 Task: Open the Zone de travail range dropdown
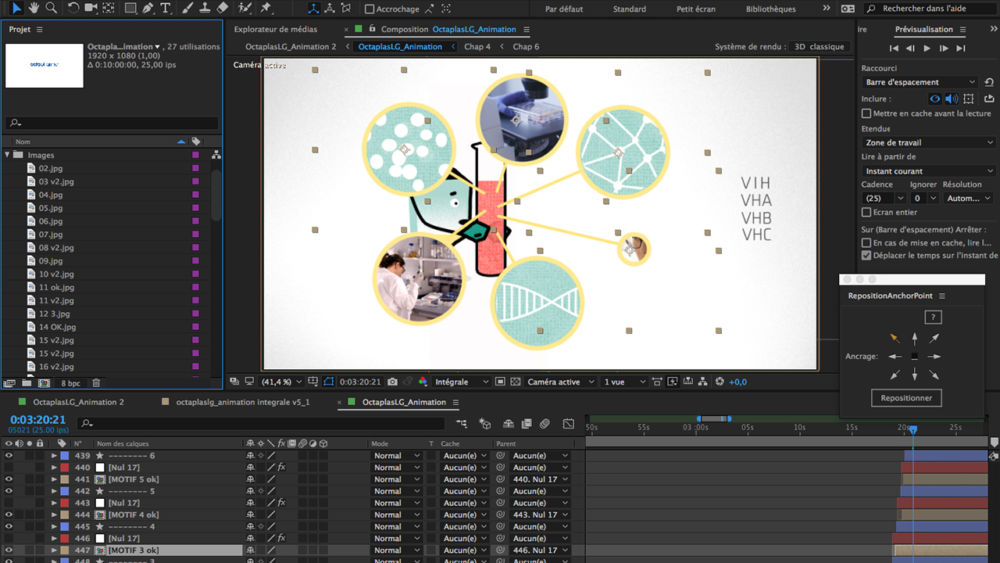click(929, 142)
